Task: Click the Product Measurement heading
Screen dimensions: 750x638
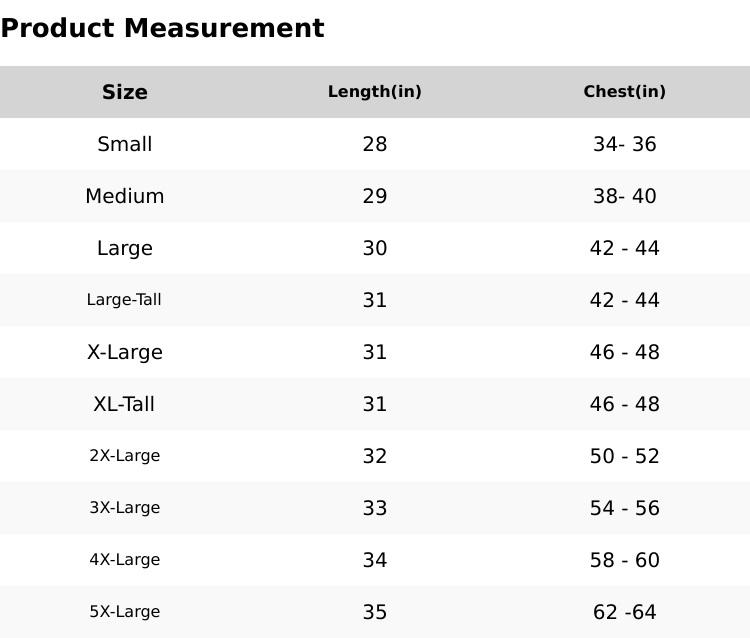Action: (x=162, y=28)
